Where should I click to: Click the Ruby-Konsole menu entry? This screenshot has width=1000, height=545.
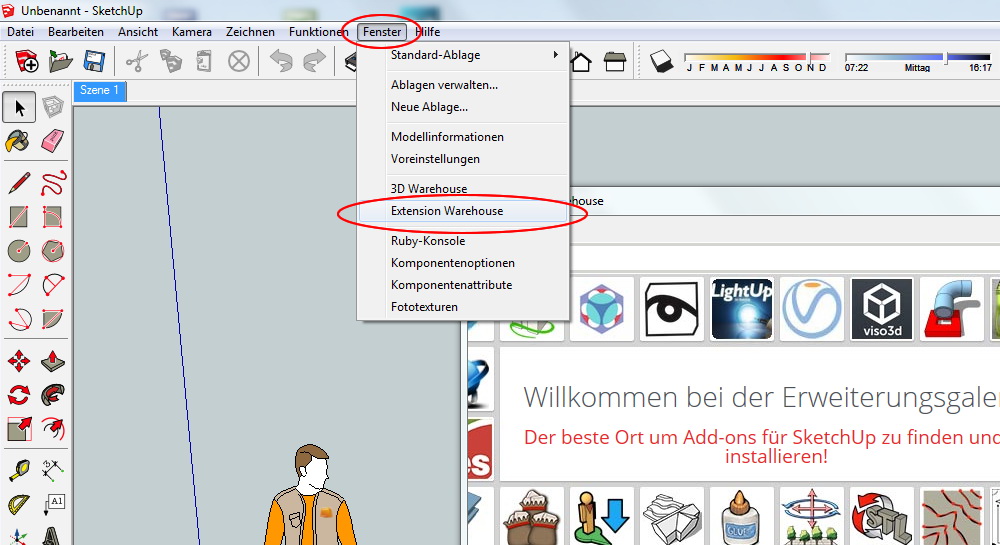427,241
